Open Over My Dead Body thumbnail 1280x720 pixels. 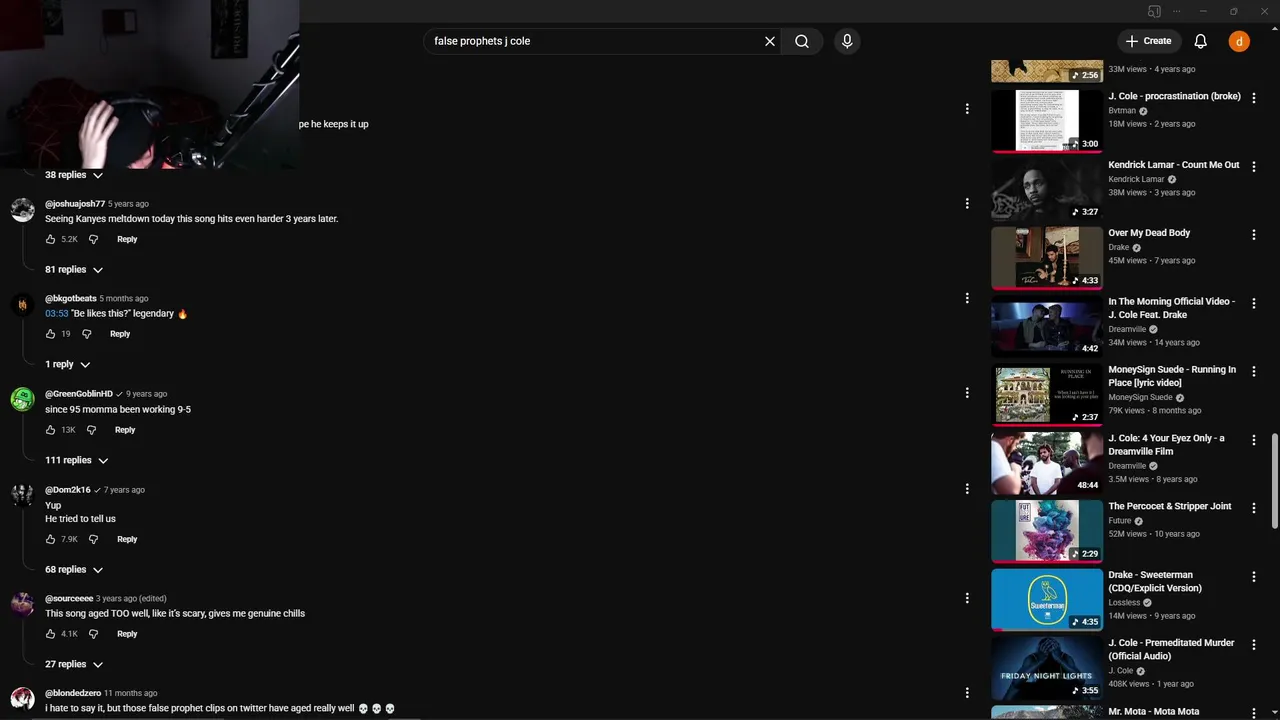[x=1046, y=257]
